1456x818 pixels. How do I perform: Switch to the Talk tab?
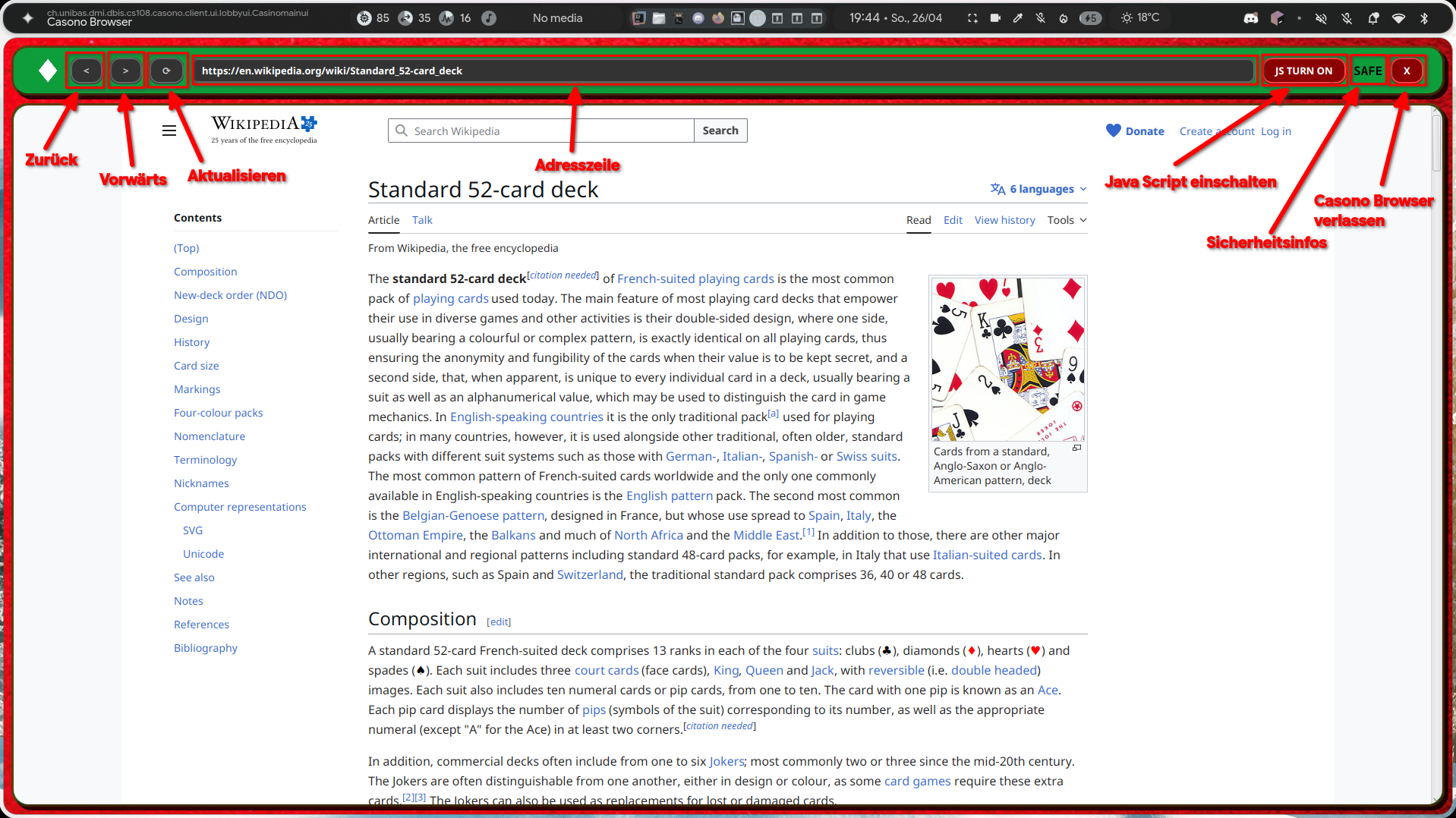point(422,220)
